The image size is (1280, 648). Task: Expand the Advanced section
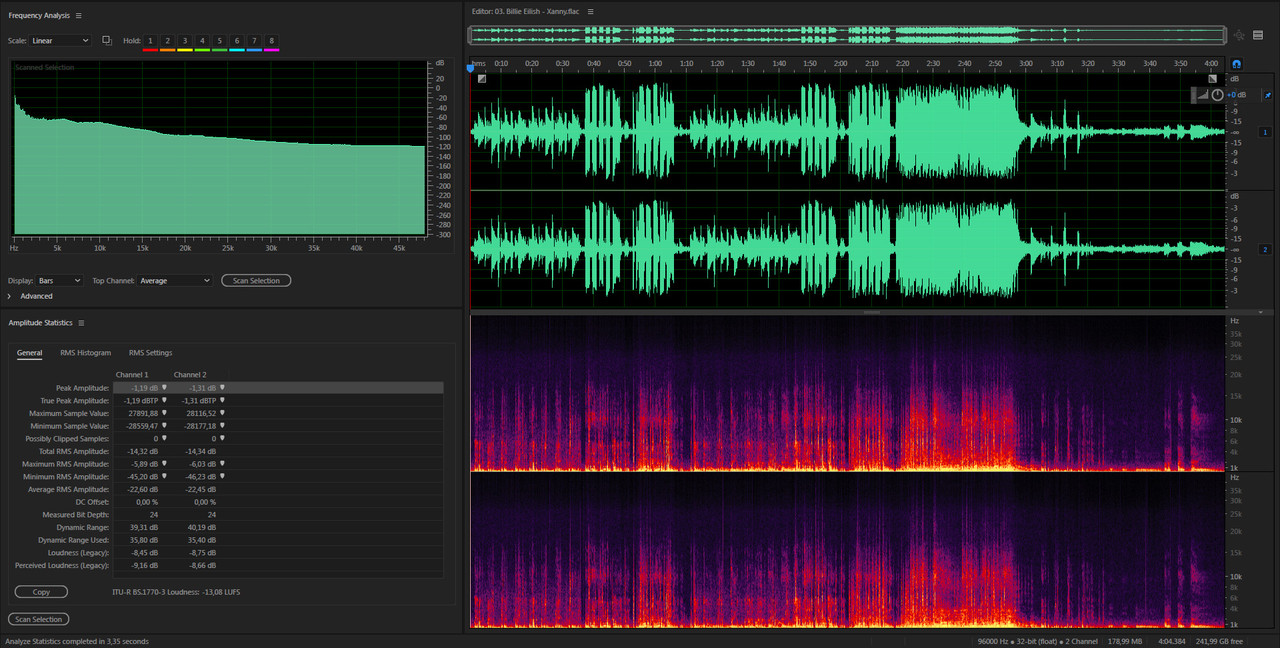click(10, 296)
